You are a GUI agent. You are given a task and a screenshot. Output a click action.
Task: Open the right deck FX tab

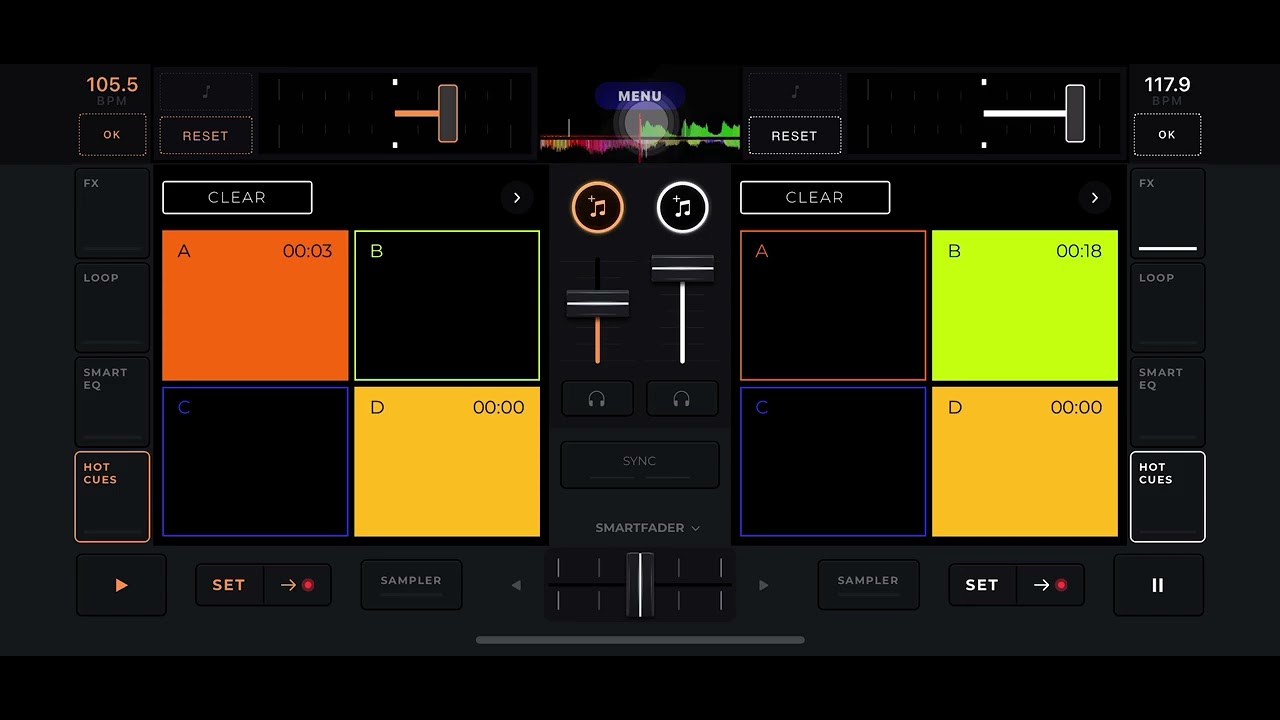coord(1168,213)
